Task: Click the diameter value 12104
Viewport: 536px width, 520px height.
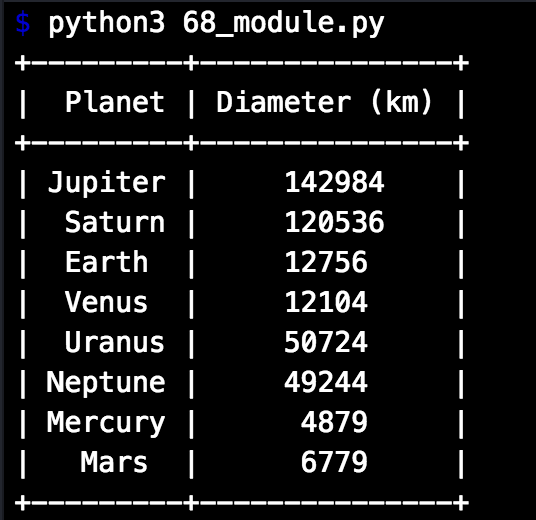Action: point(326,302)
